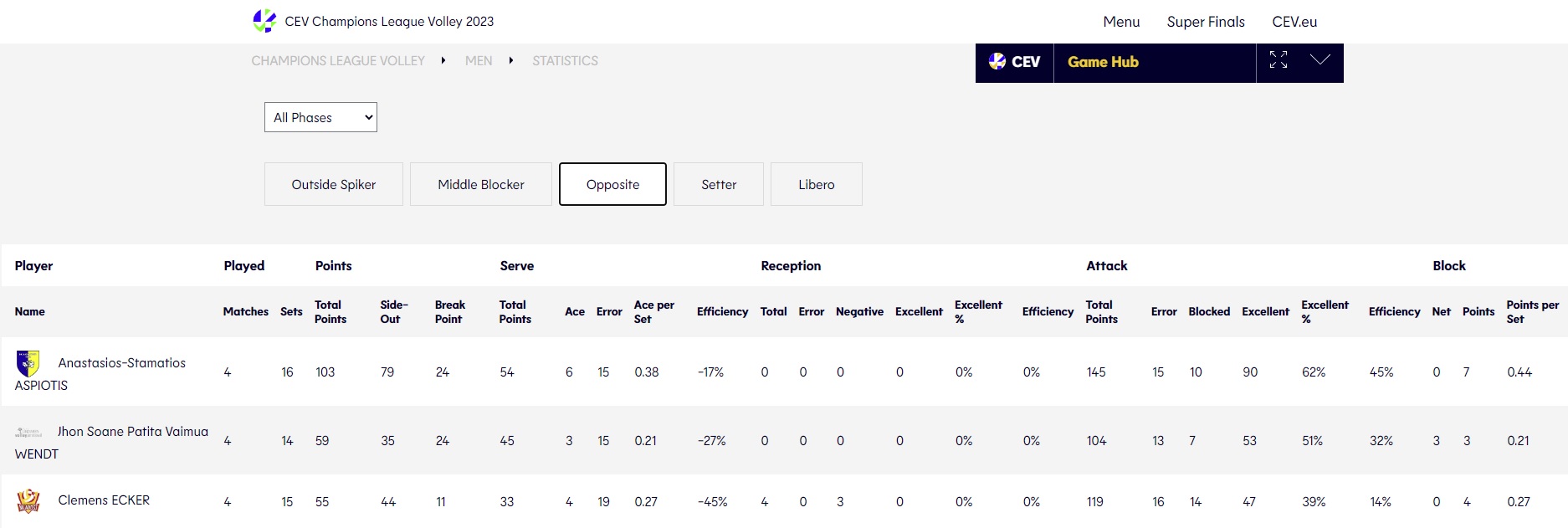Sort by the Total Points column header

click(331, 311)
